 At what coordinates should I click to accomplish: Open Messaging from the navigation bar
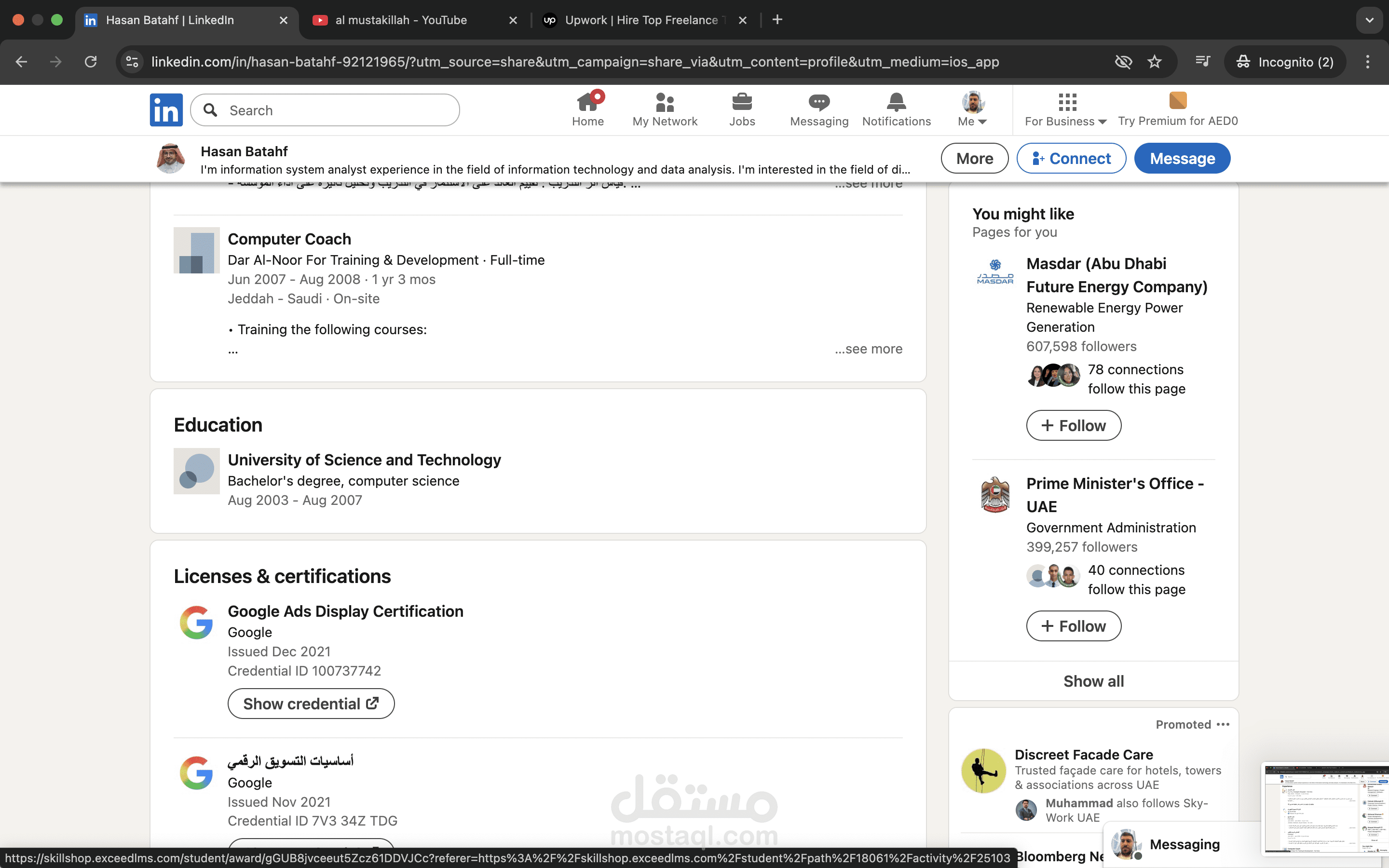[x=818, y=102]
